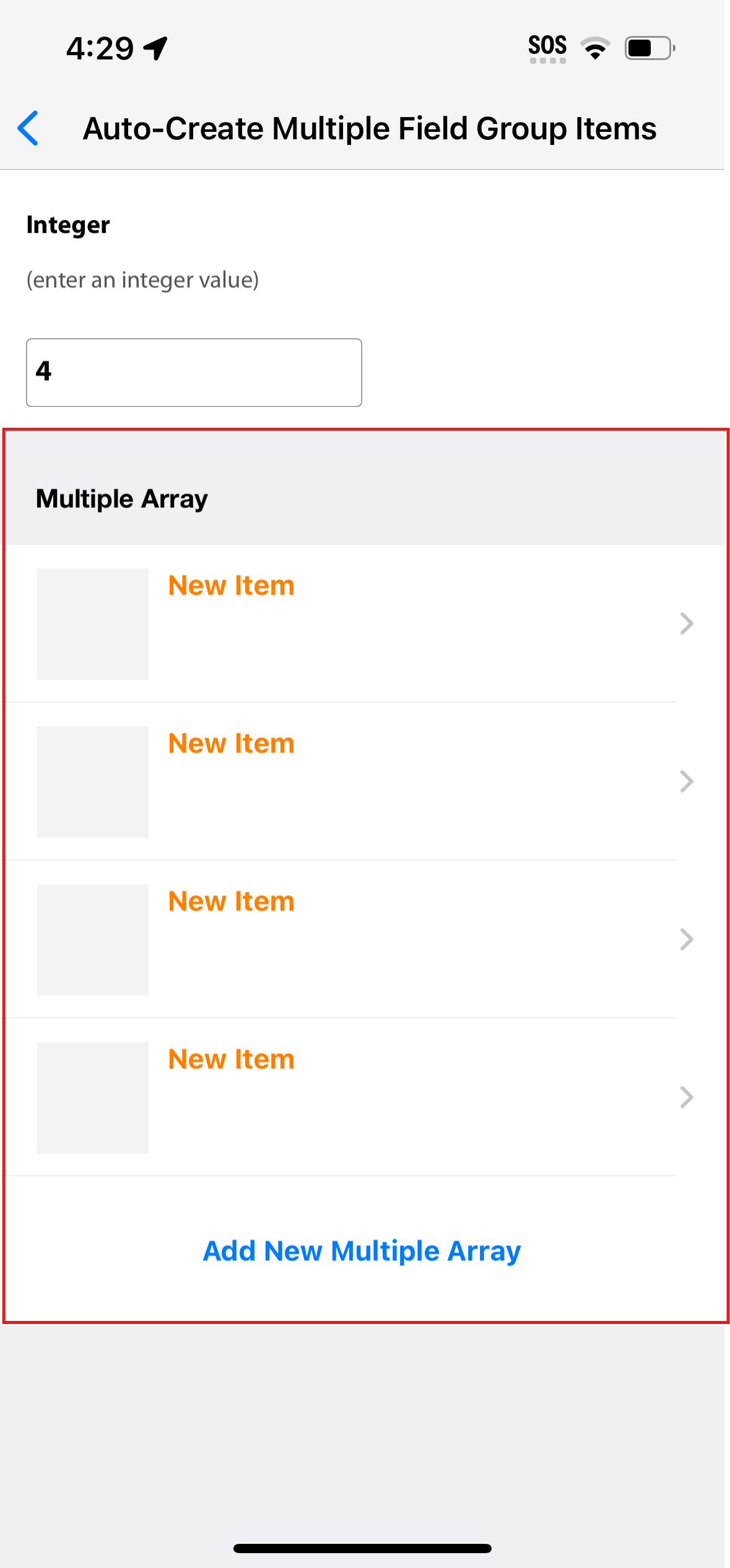The image size is (730, 1568).
Task: Tap the home indicator bar
Action: pos(362,1548)
